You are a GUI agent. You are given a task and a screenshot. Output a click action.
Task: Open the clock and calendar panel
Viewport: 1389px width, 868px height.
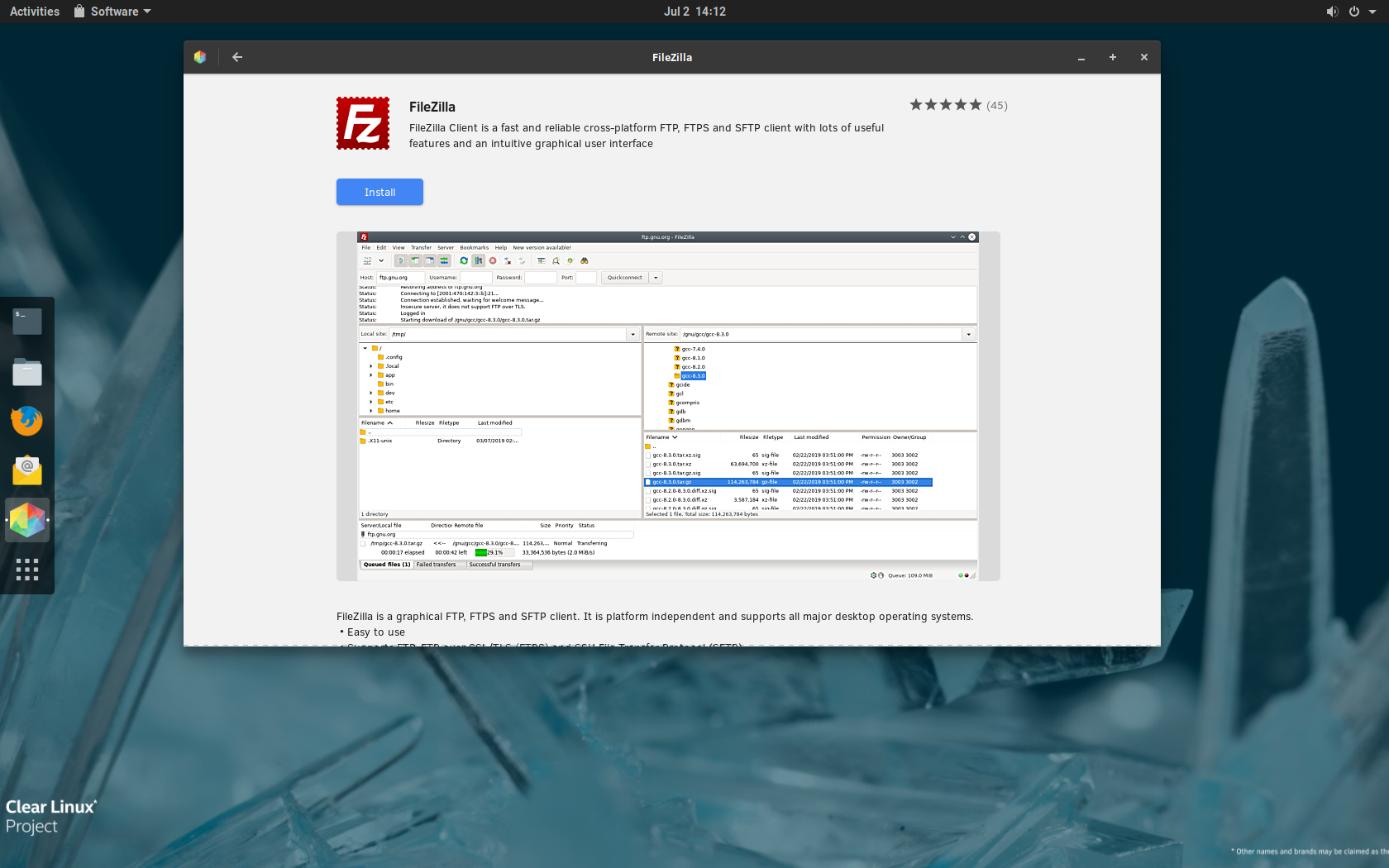click(x=694, y=12)
